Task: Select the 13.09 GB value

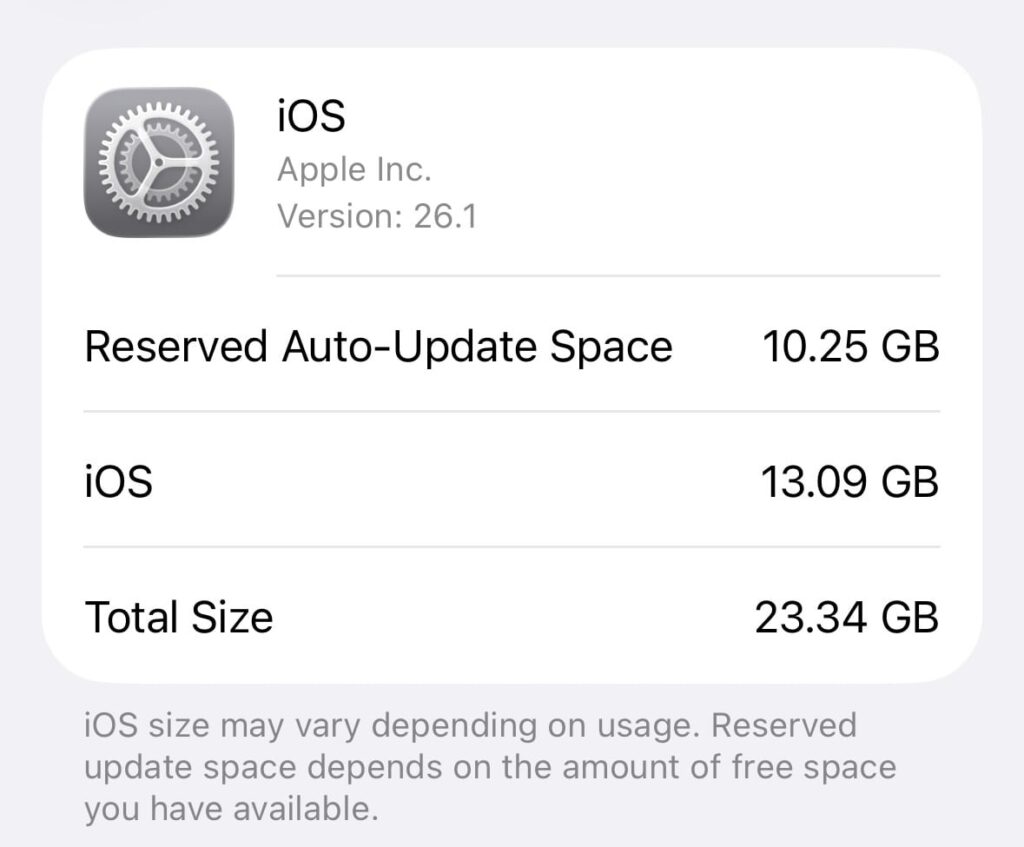Action: 852,481
